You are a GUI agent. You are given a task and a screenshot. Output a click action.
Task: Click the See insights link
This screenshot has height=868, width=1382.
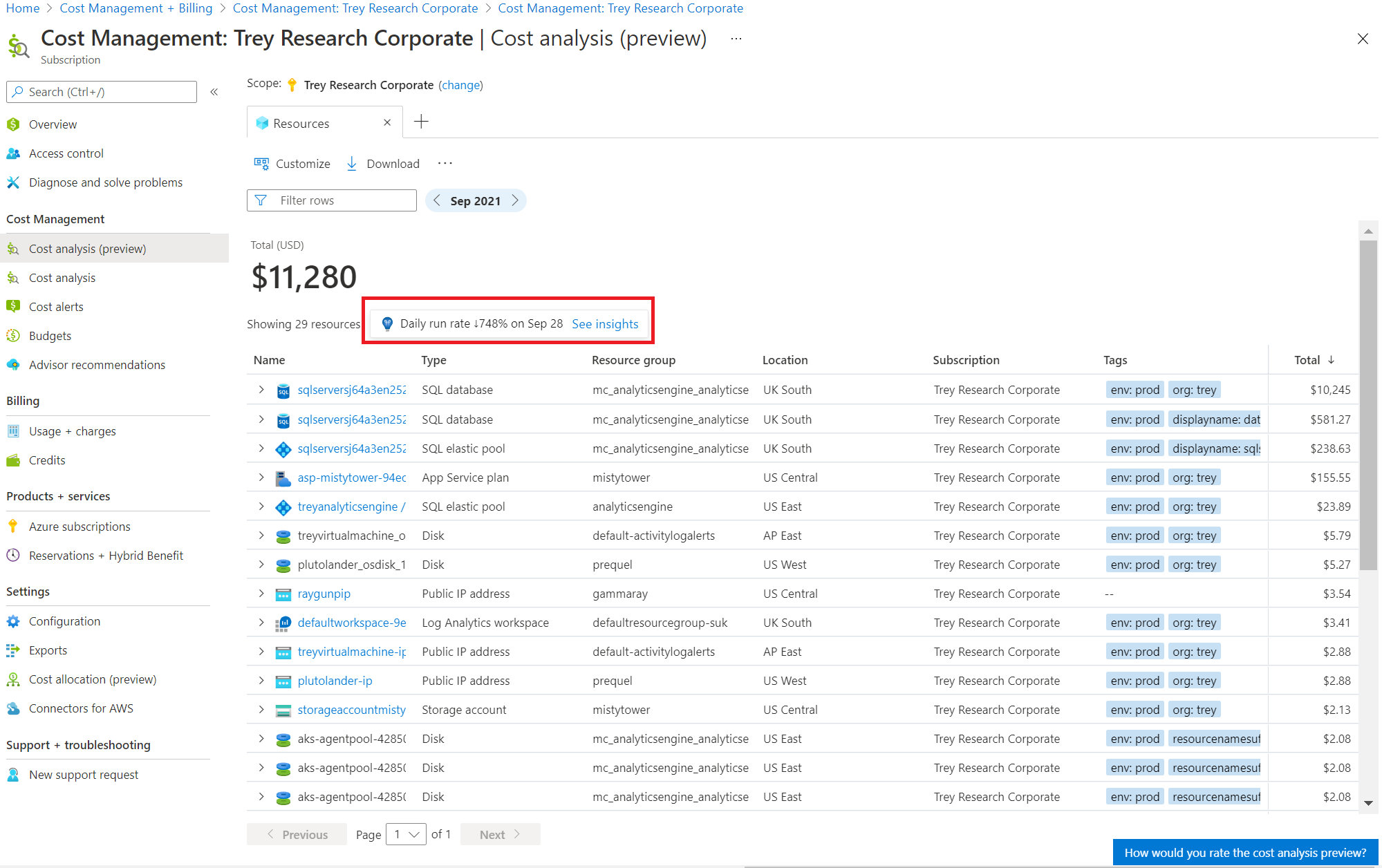coord(605,324)
